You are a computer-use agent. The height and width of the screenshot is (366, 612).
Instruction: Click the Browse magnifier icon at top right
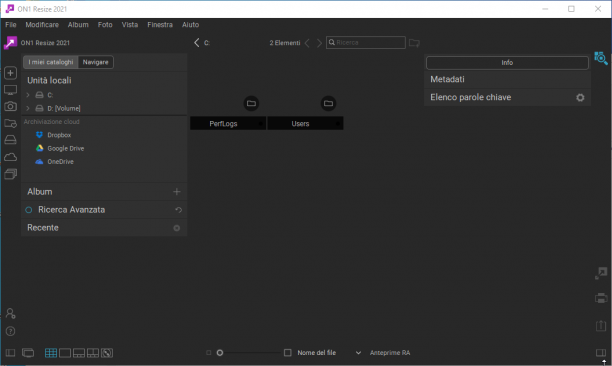601,58
